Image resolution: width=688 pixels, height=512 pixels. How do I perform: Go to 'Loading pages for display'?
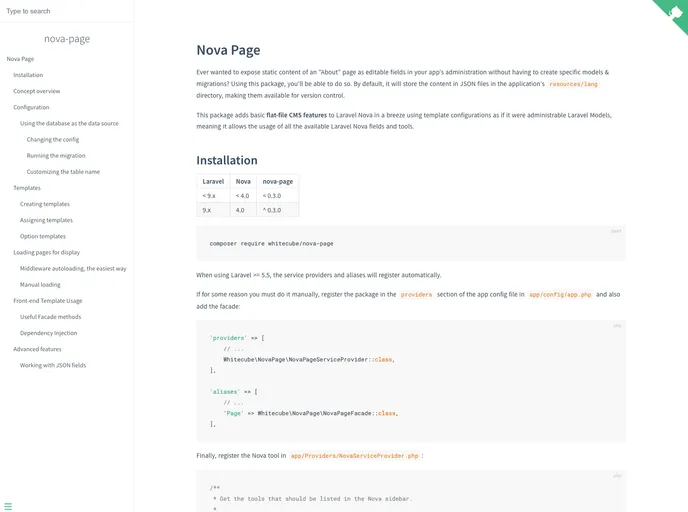click(47, 252)
